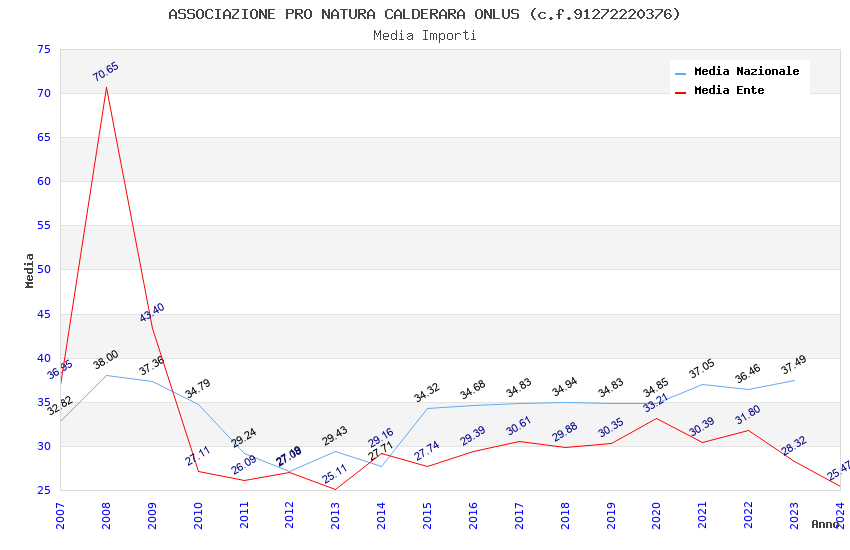Click the data label 31.80

tap(748, 415)
